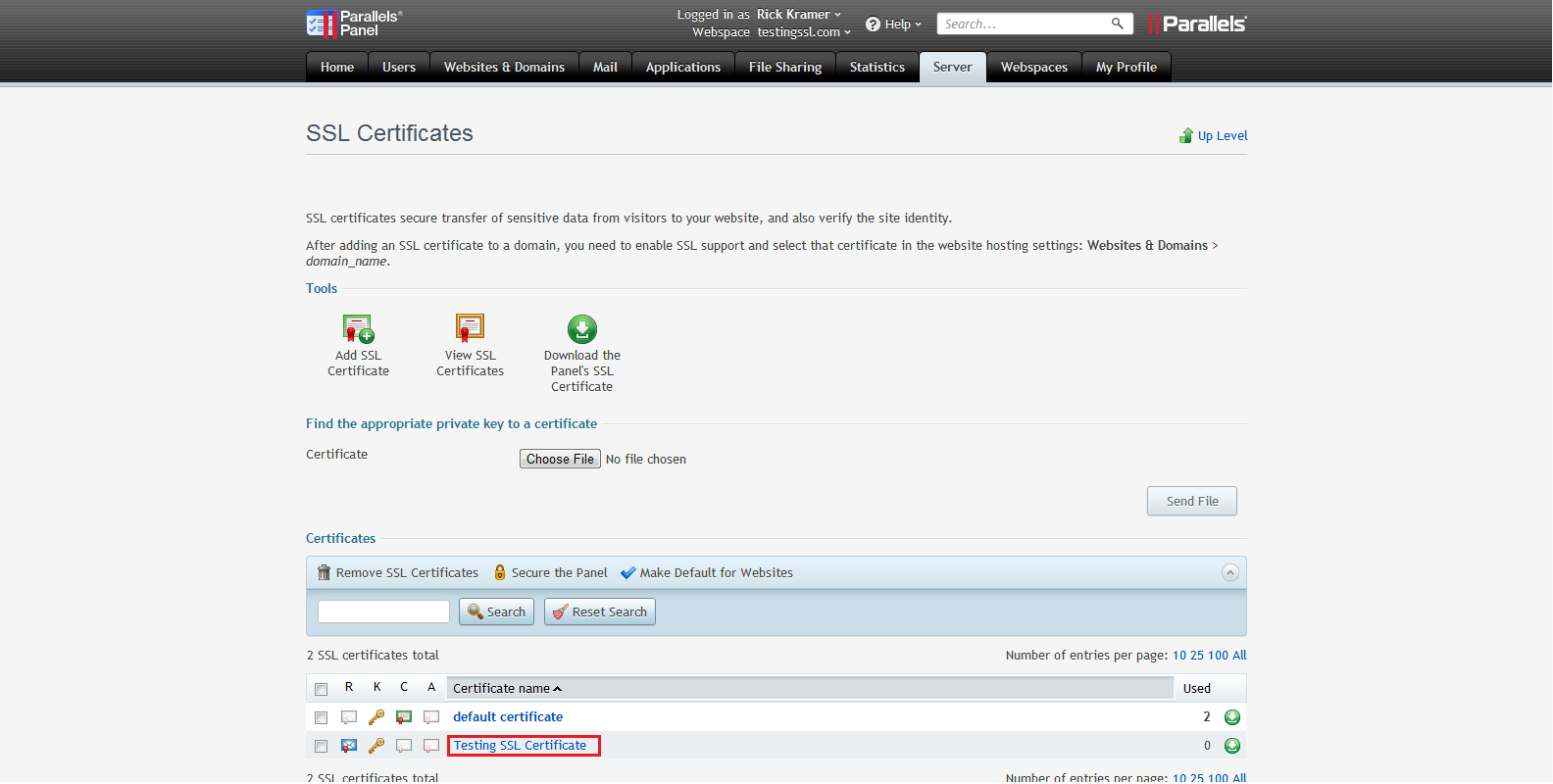Click the CA certificate icon for Testing SSL Certificate
The width and height of the screenshot is (1553, 784).
[x=431, y=746]
